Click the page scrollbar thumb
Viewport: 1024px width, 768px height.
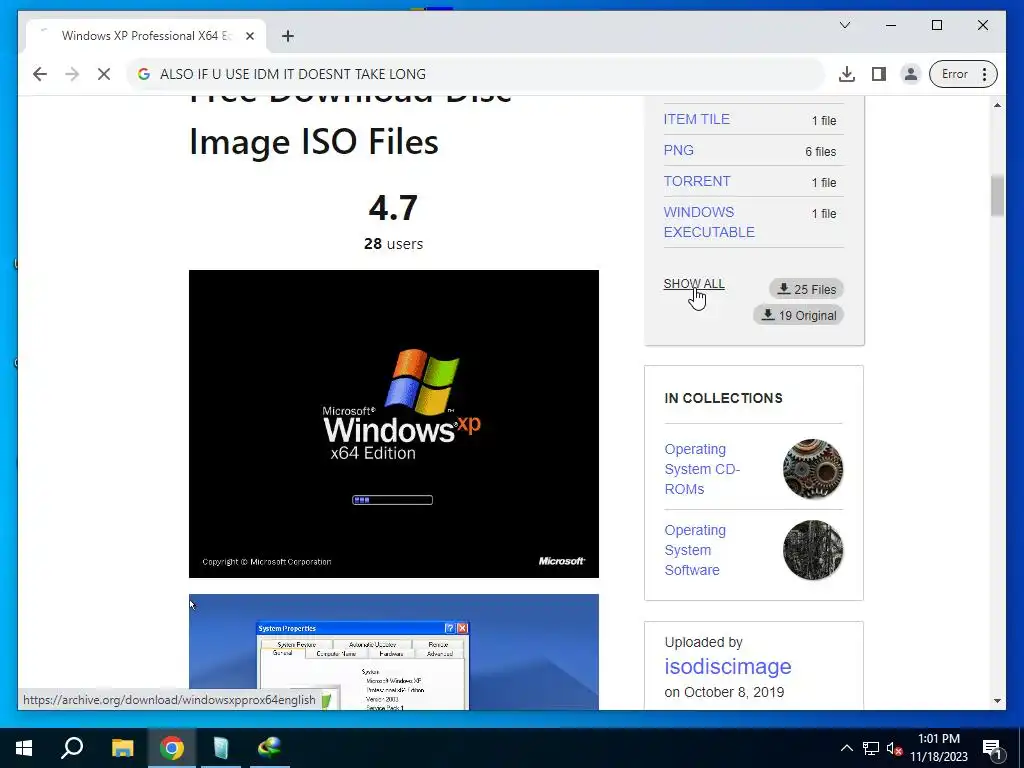tap(997, 196)
